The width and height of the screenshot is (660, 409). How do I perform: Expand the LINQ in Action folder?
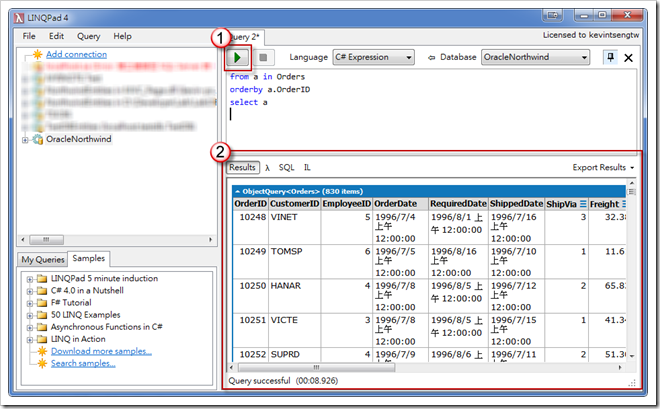click(x=30, y=340)
